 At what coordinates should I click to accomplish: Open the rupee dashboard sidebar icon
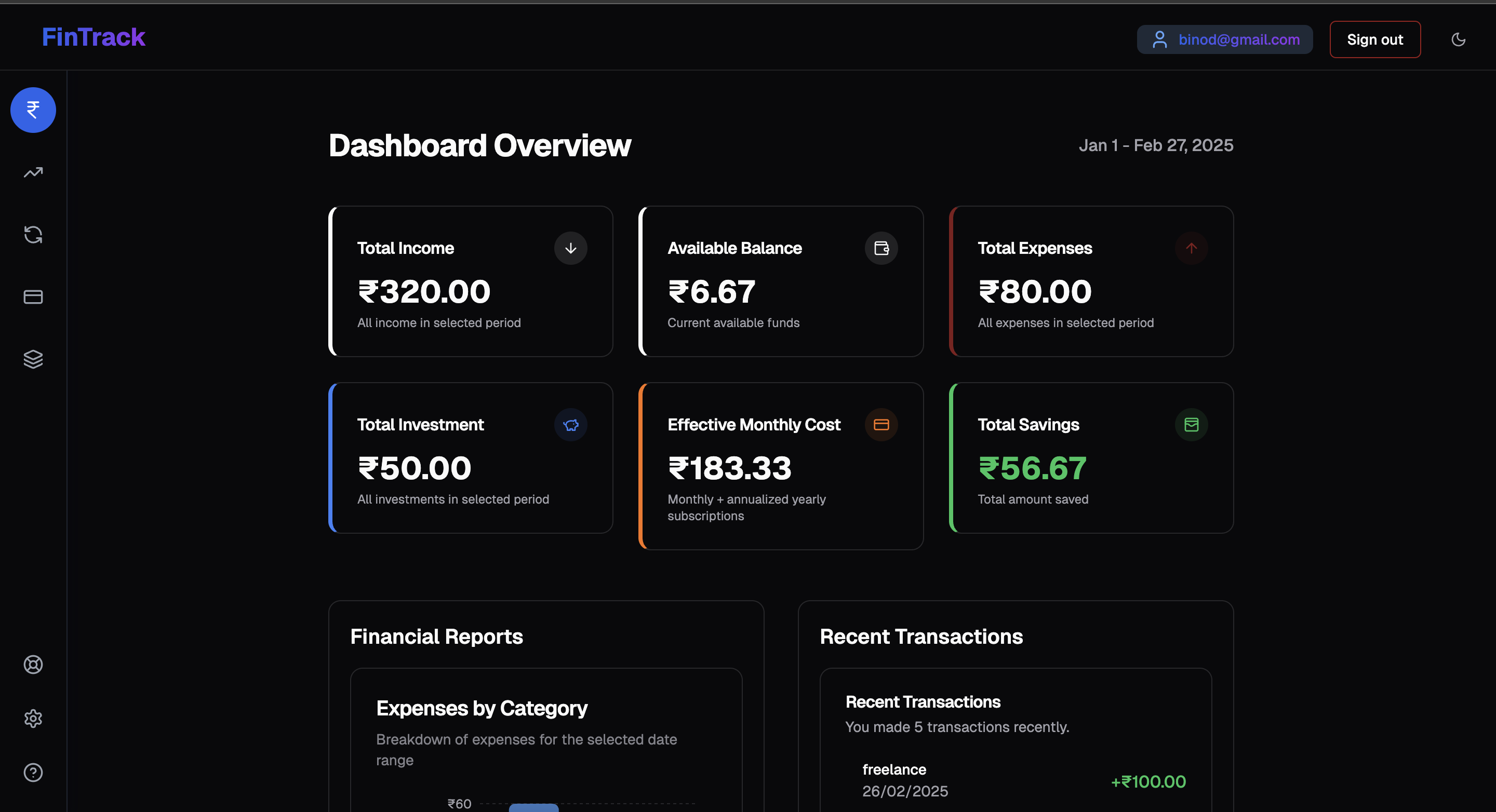[x=33, y=110]
